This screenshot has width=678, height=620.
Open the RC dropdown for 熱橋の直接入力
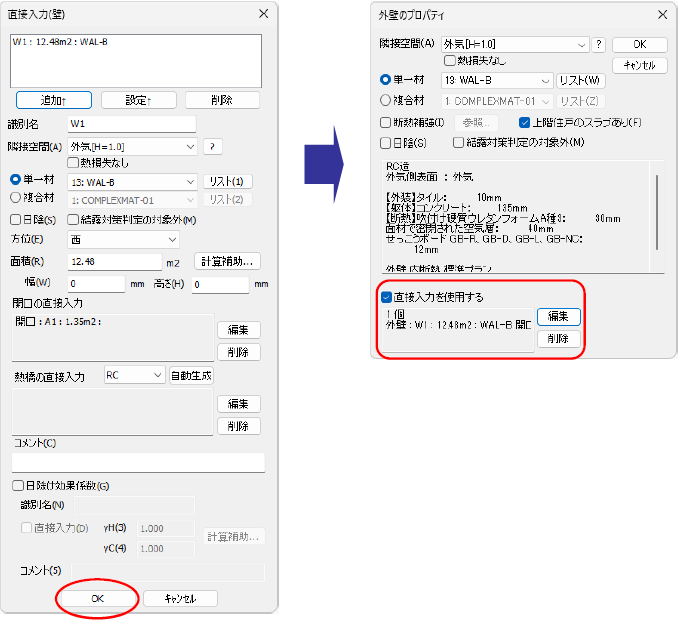134,375
